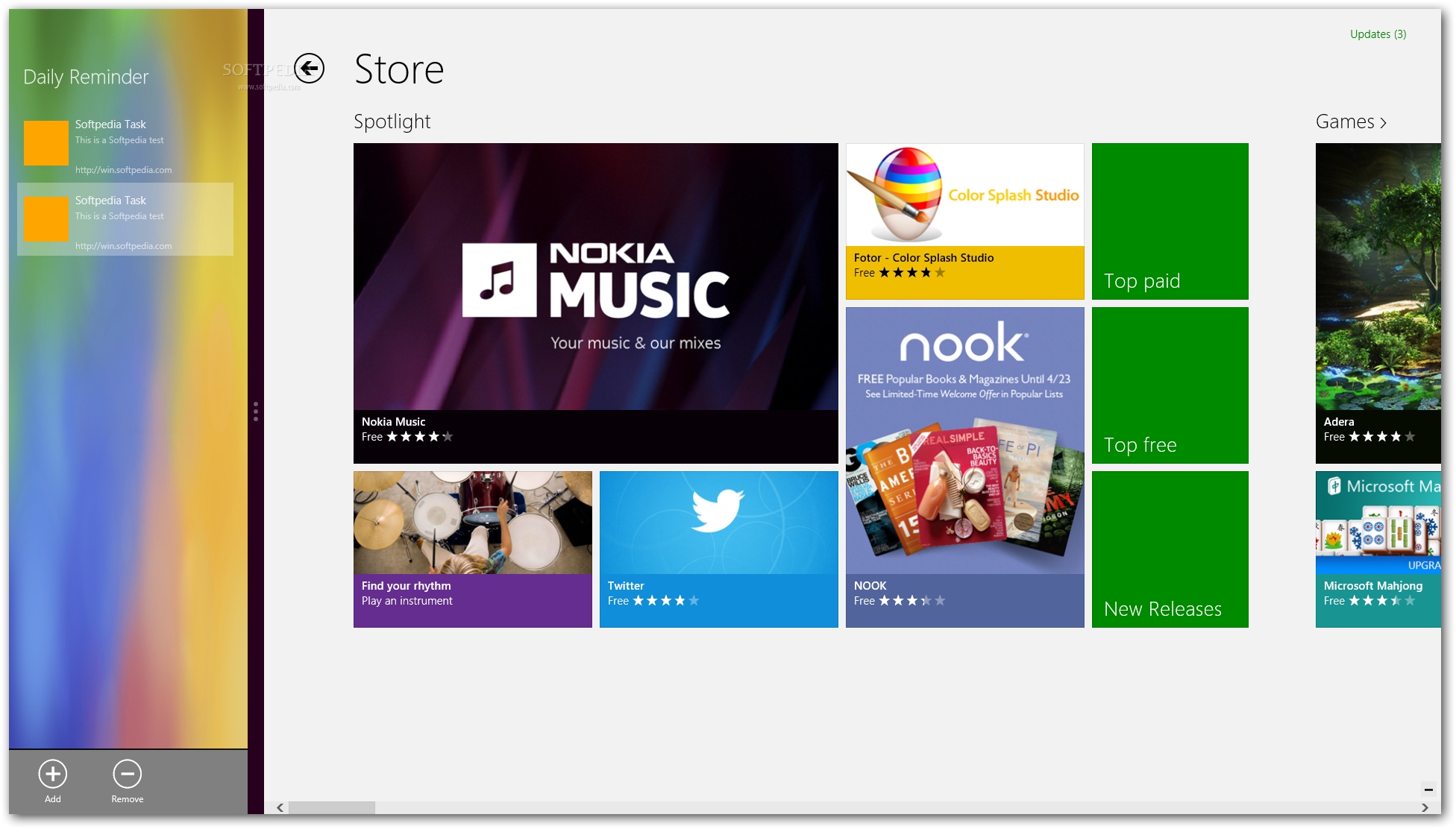Click the horizontal scrollbar left arrow
This screenshot has width=1456, height=829.
[280, 807]
